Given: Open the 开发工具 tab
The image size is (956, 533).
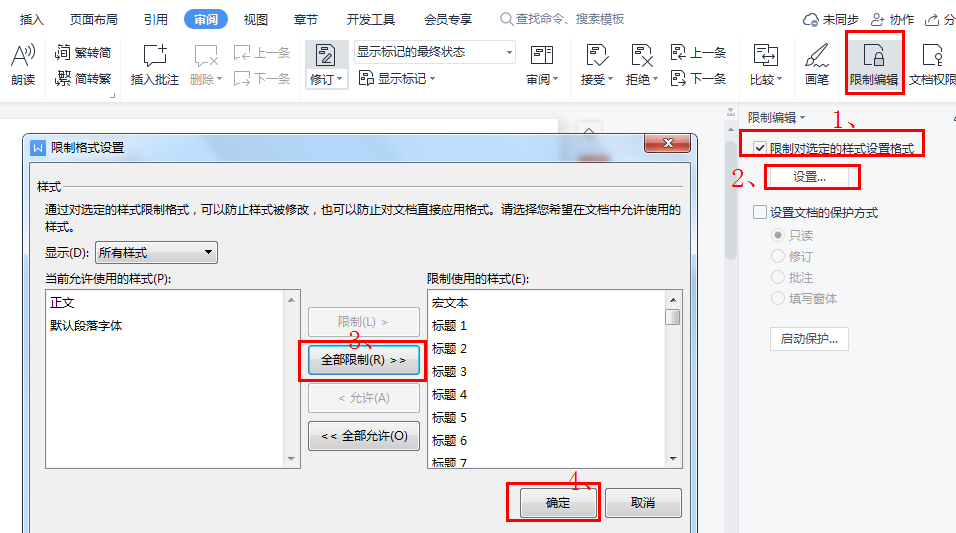Looking at the screenshot, I should 371,20.
